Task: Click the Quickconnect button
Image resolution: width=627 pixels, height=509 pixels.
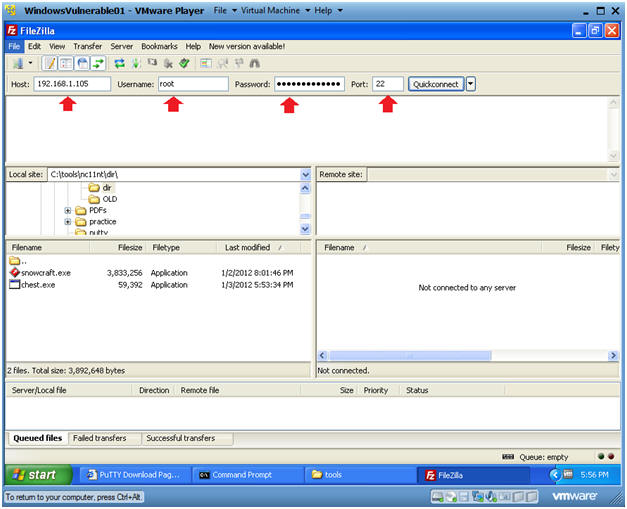Action: point(436,84)
